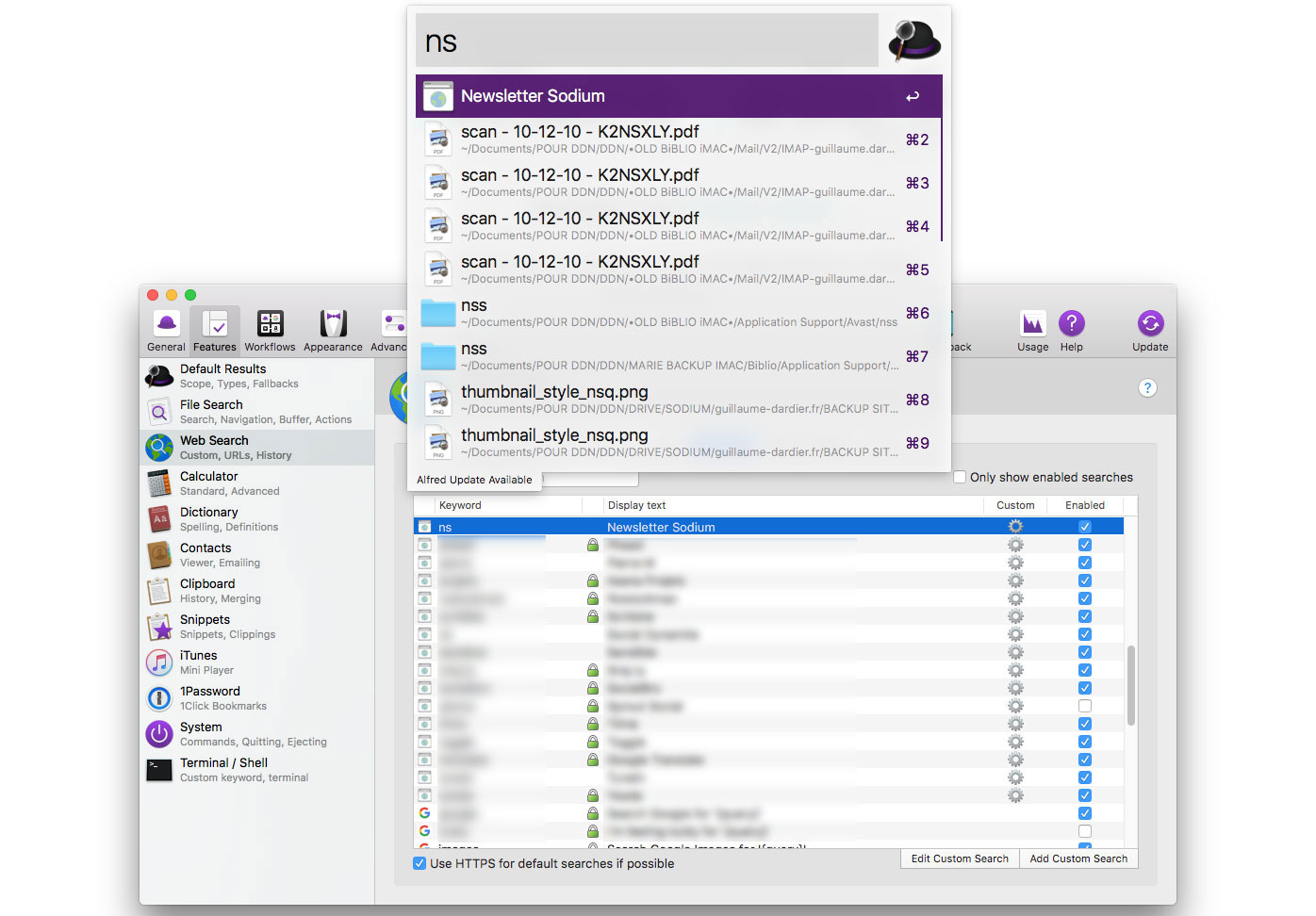This screenshot has width=1316, height=916.
Task: Open the Usage statistics icon
Action: (1032, 330)
